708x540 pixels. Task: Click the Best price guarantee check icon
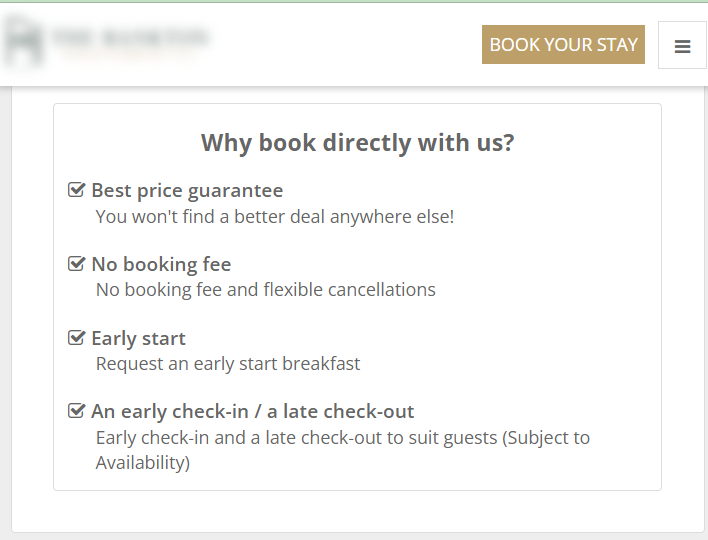(x=76, y=190)
